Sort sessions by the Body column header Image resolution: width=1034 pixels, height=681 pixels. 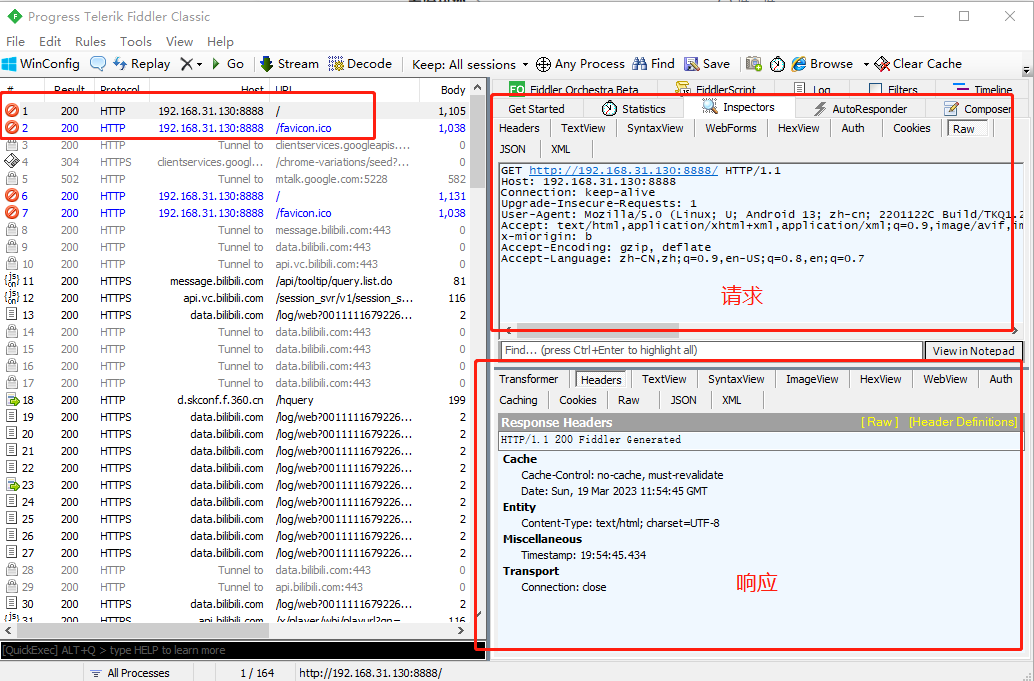453,90
